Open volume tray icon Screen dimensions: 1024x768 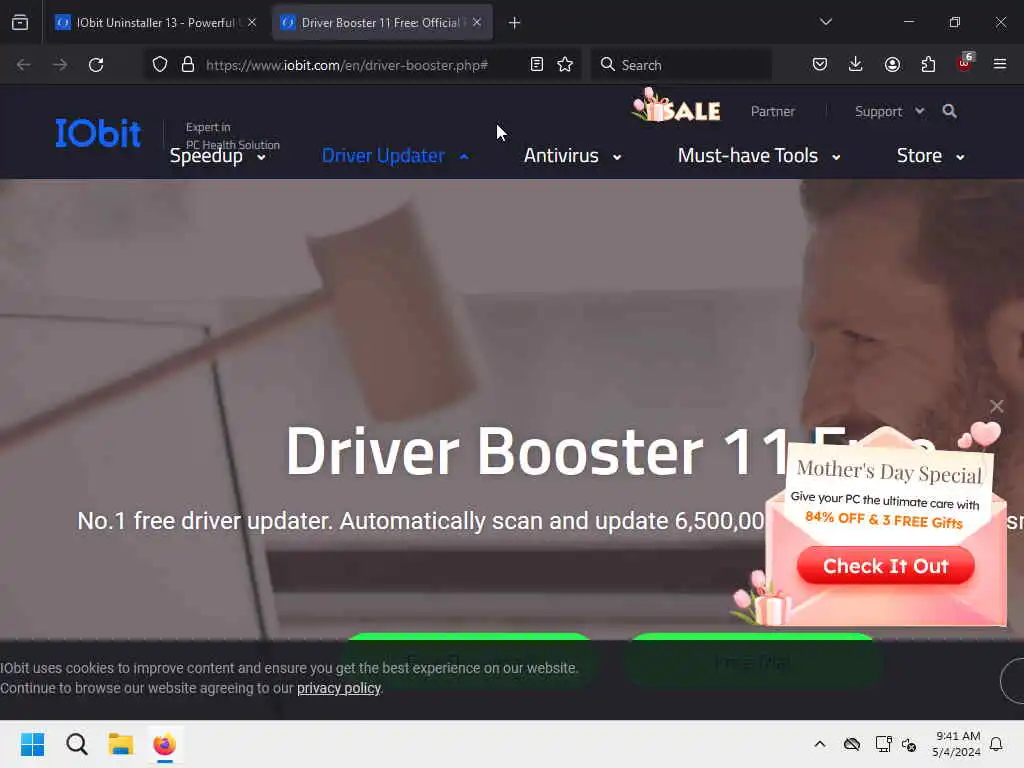point(909,744)
